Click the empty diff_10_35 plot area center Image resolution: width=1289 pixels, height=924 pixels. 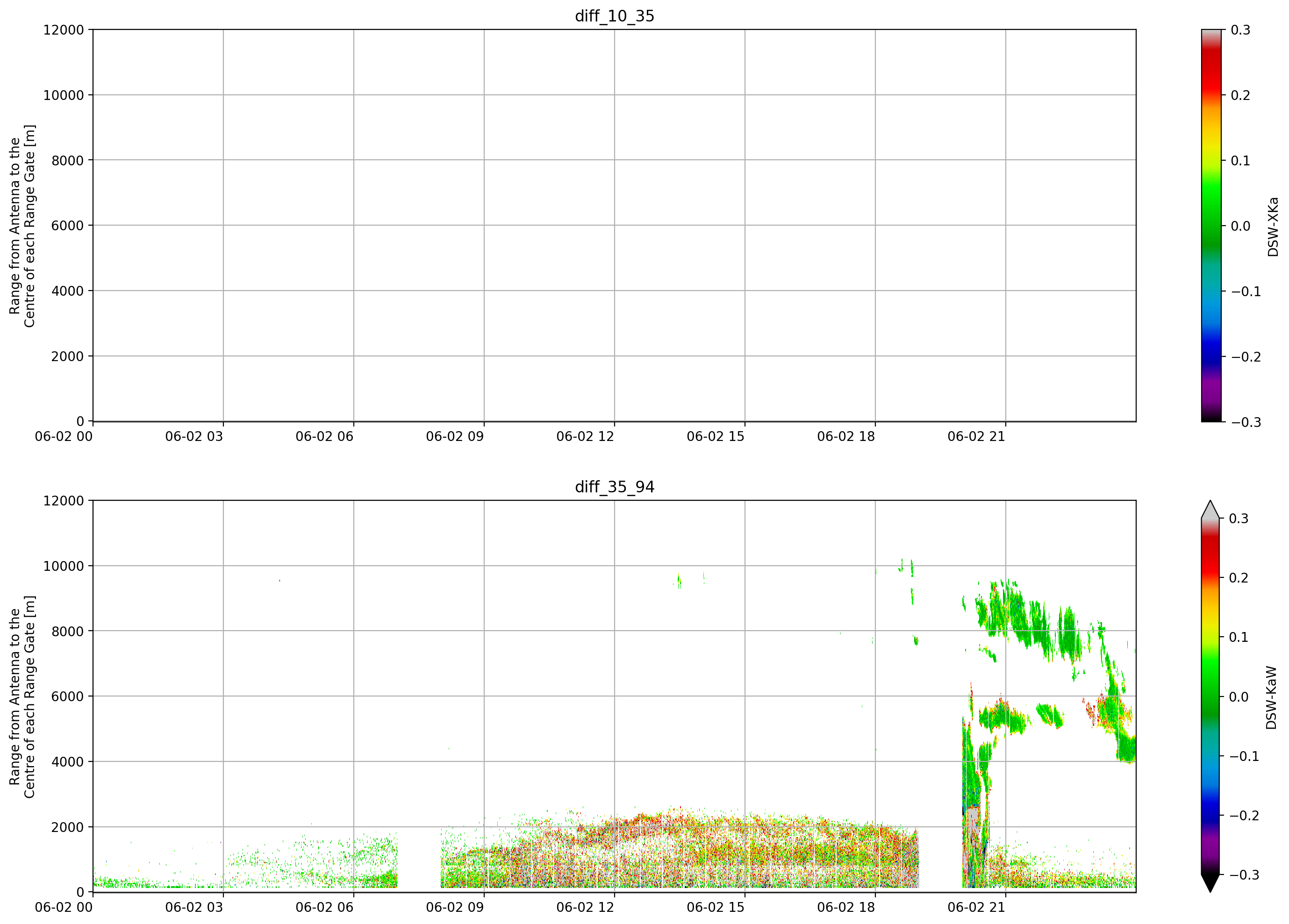click(615, 226)
